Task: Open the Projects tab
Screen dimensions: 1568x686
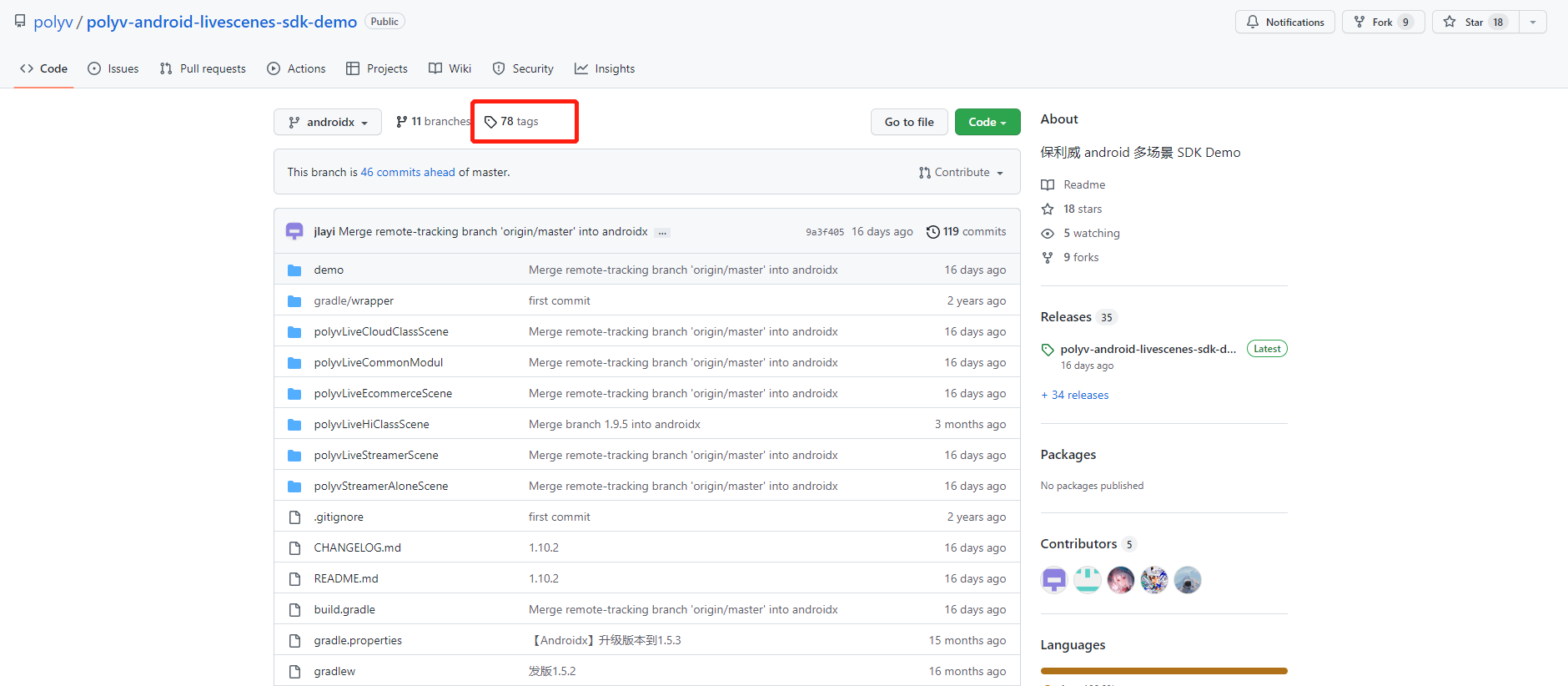Action: pos(377,68)
